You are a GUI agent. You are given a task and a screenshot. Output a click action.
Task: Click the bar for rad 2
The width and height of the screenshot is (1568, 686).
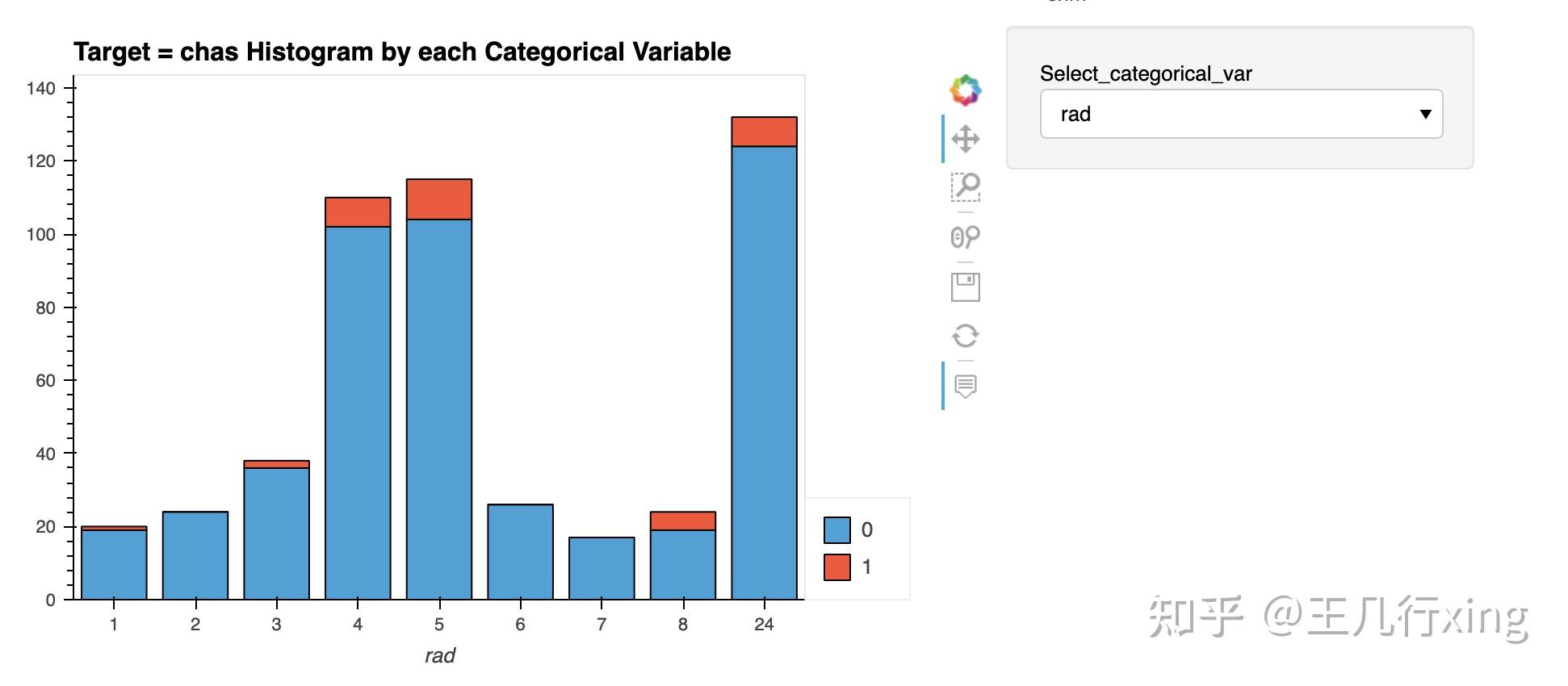click(x=195, y=555)
